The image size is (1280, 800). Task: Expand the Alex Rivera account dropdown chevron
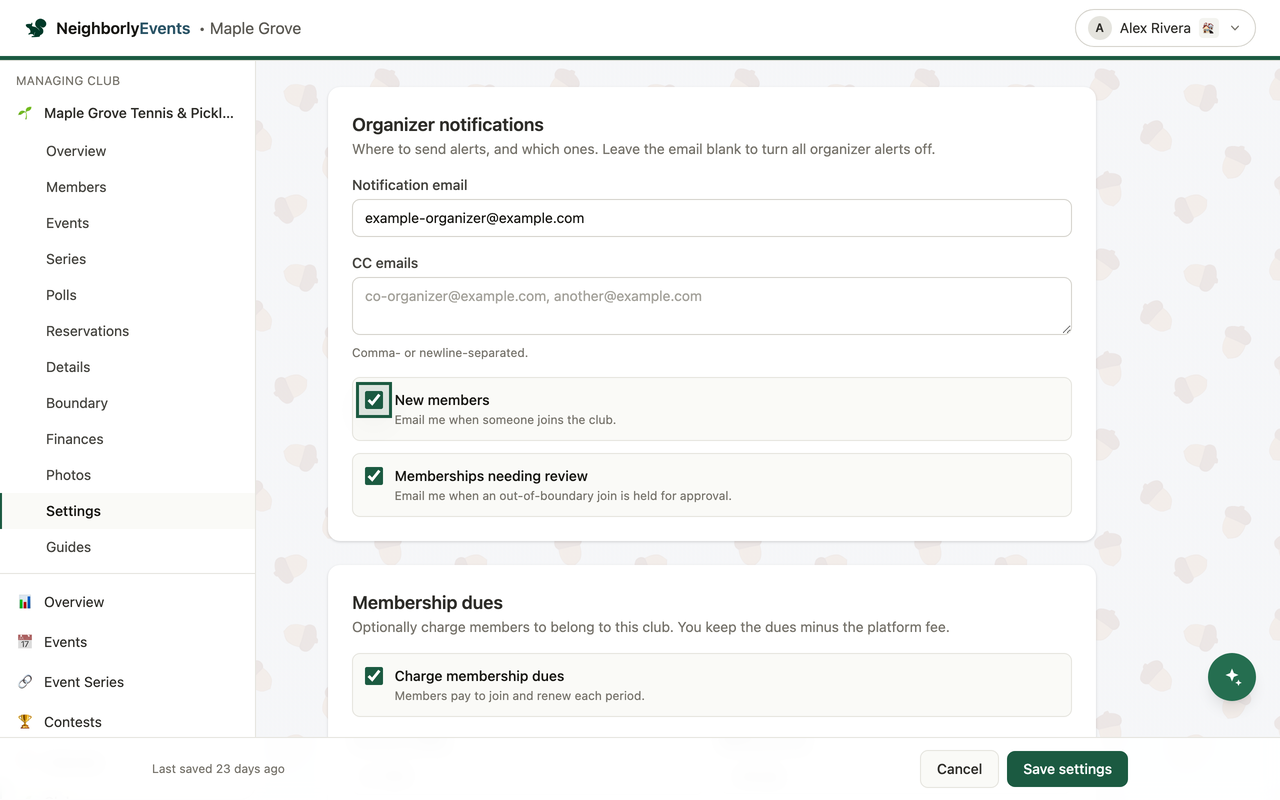1235,28
